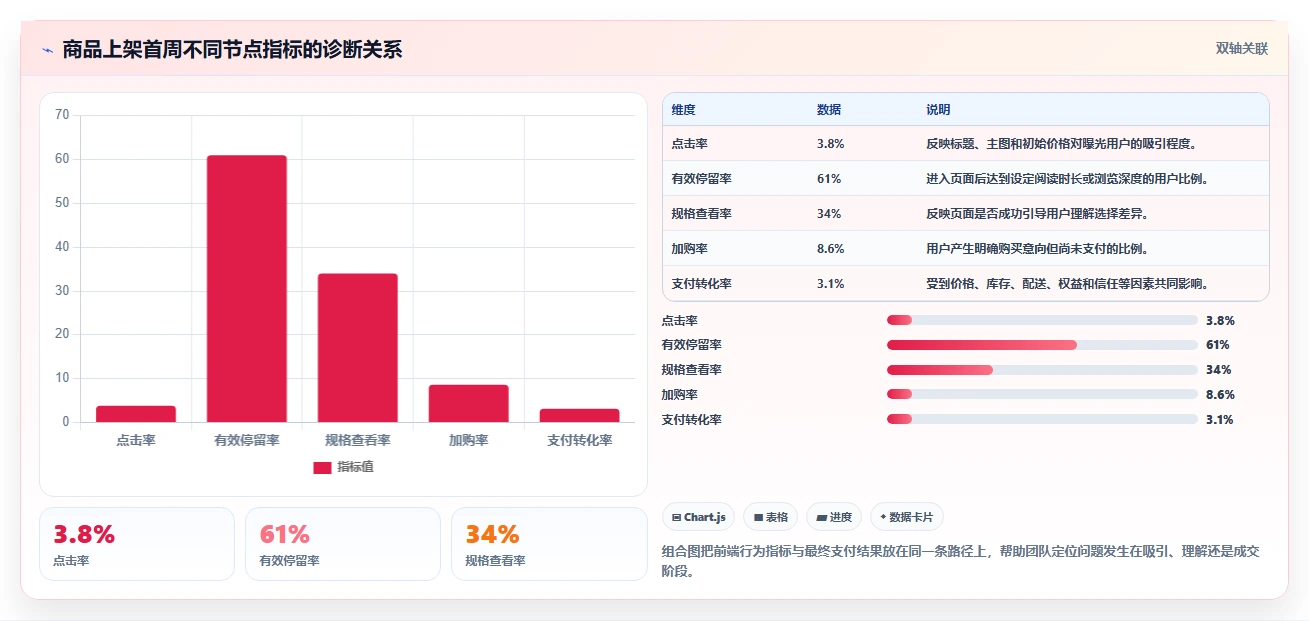Click the 说明 column header
The image size is (1309, 621).
coord(938,109)
